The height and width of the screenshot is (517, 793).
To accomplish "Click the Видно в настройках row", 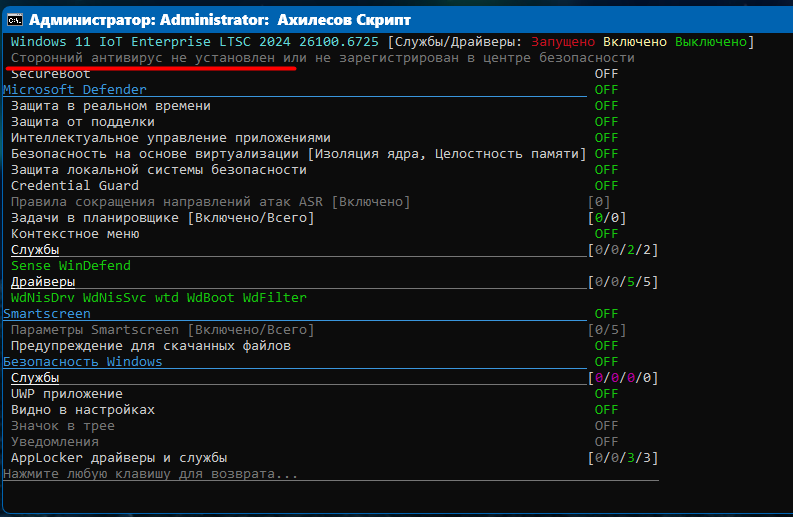I will (x=83, y=410).
